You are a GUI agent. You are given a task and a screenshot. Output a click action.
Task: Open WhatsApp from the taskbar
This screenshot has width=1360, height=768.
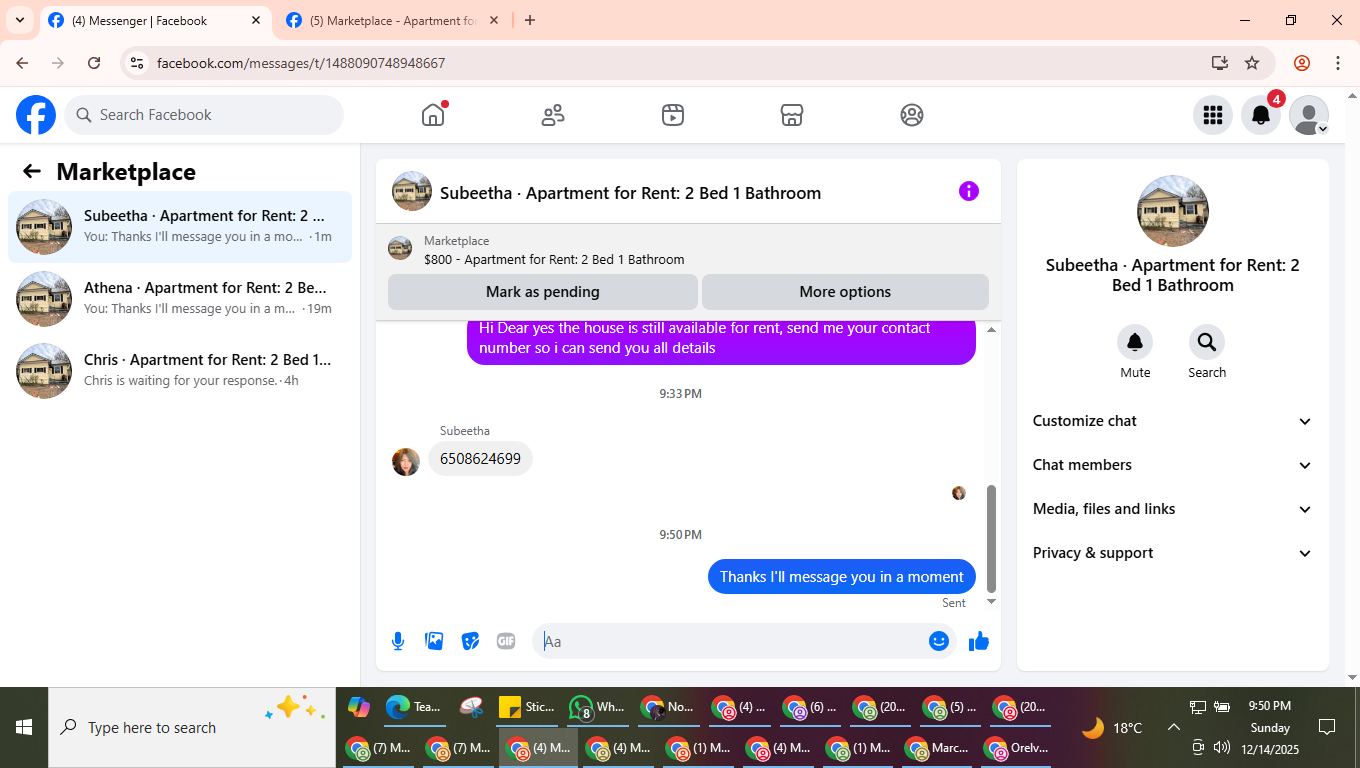coord(597,707)
